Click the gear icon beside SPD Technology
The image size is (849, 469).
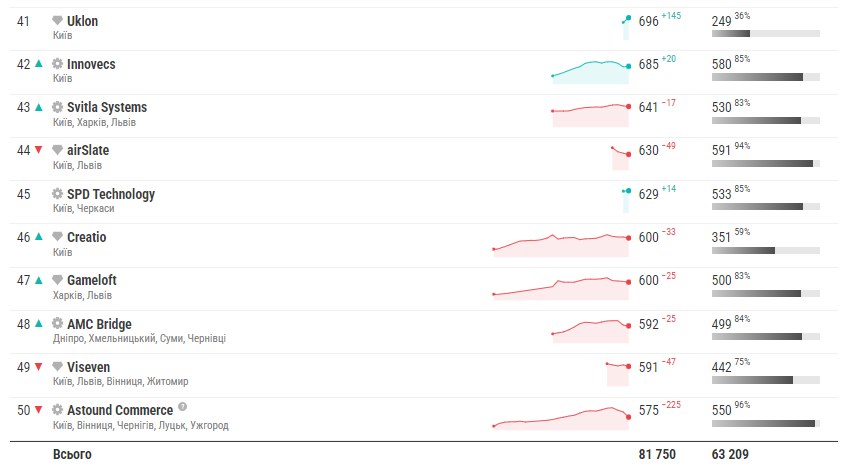coord(57,194)
